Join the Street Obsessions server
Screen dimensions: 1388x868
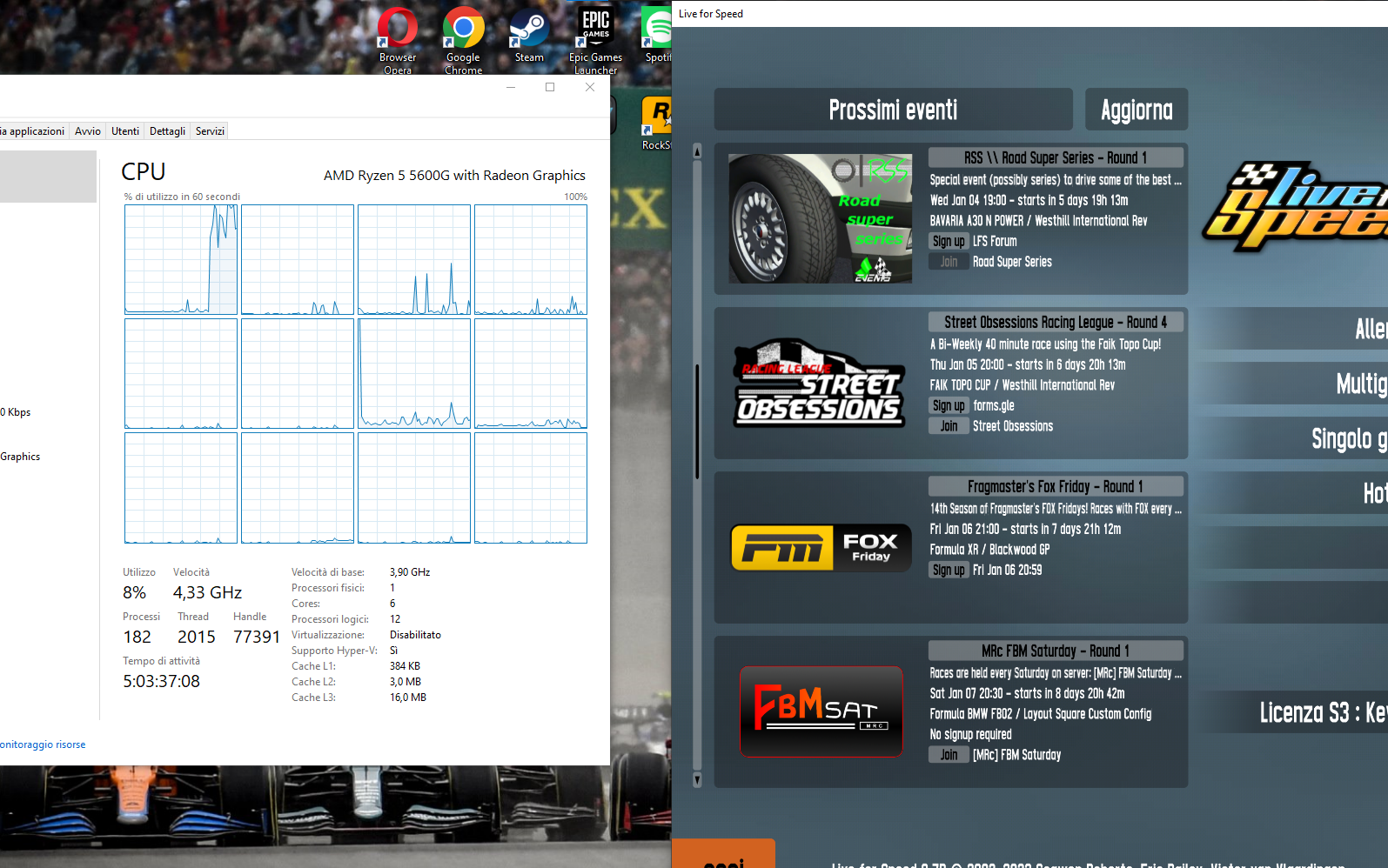pos(949,426)
